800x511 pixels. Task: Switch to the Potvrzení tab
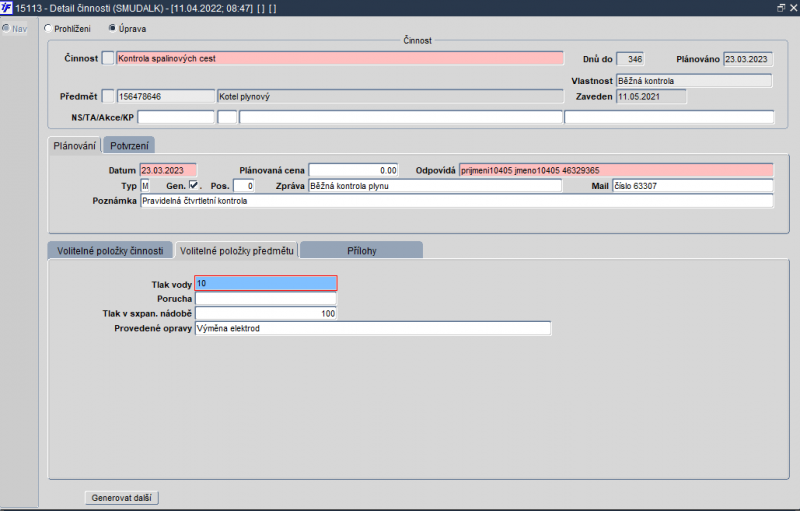point(129,146)
